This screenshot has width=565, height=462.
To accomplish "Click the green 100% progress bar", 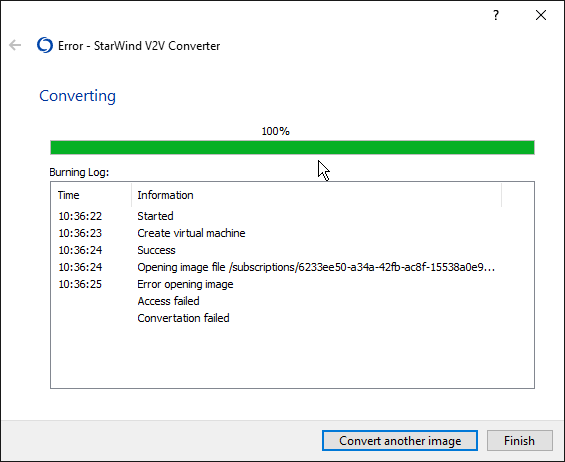I will click(x=292, y=148).
